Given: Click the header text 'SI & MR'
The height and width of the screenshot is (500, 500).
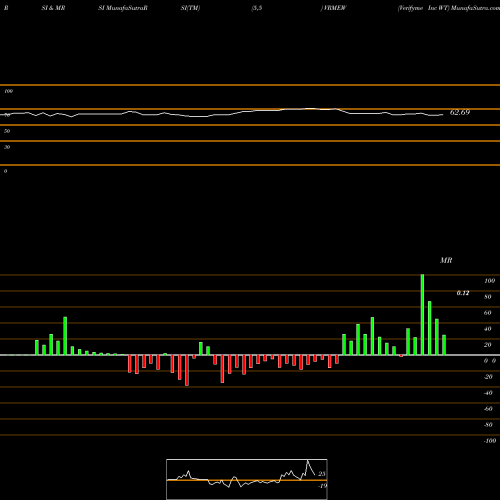Looking at the screenshot, I should pos(53,8).
